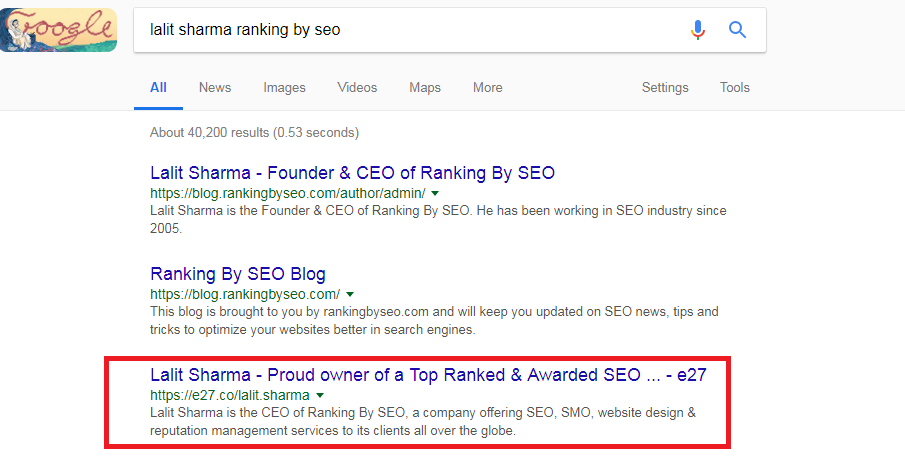Select the Maps tab
This screenshot has width=905, height=458.
425,88
